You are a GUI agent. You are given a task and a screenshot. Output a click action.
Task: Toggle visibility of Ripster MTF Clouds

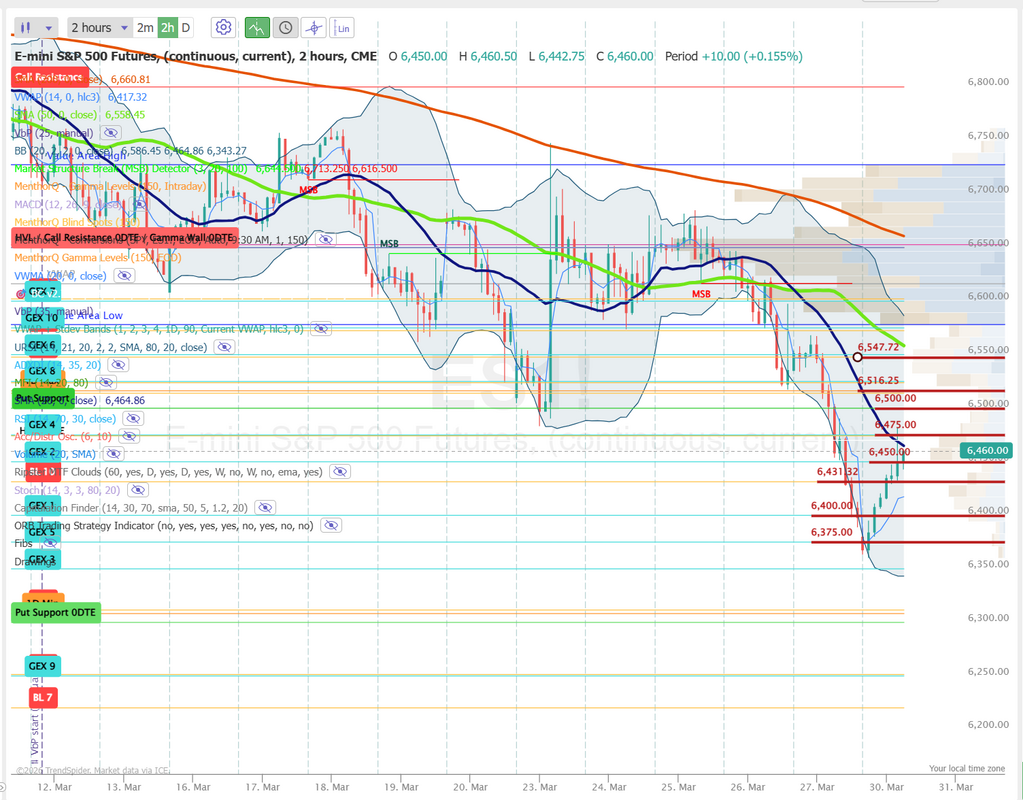(340, 472)
